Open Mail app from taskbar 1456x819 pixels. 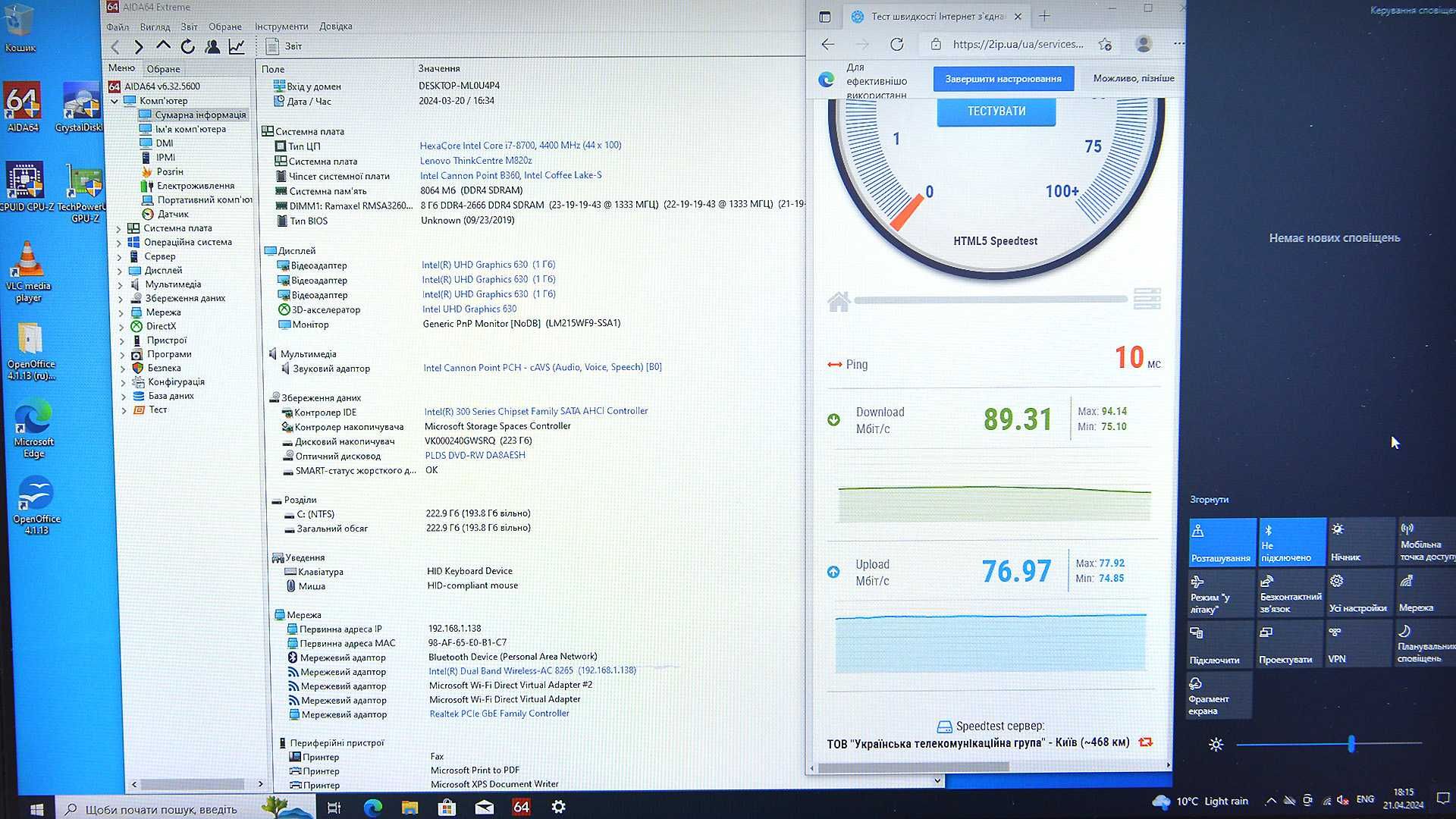[484, 808]
